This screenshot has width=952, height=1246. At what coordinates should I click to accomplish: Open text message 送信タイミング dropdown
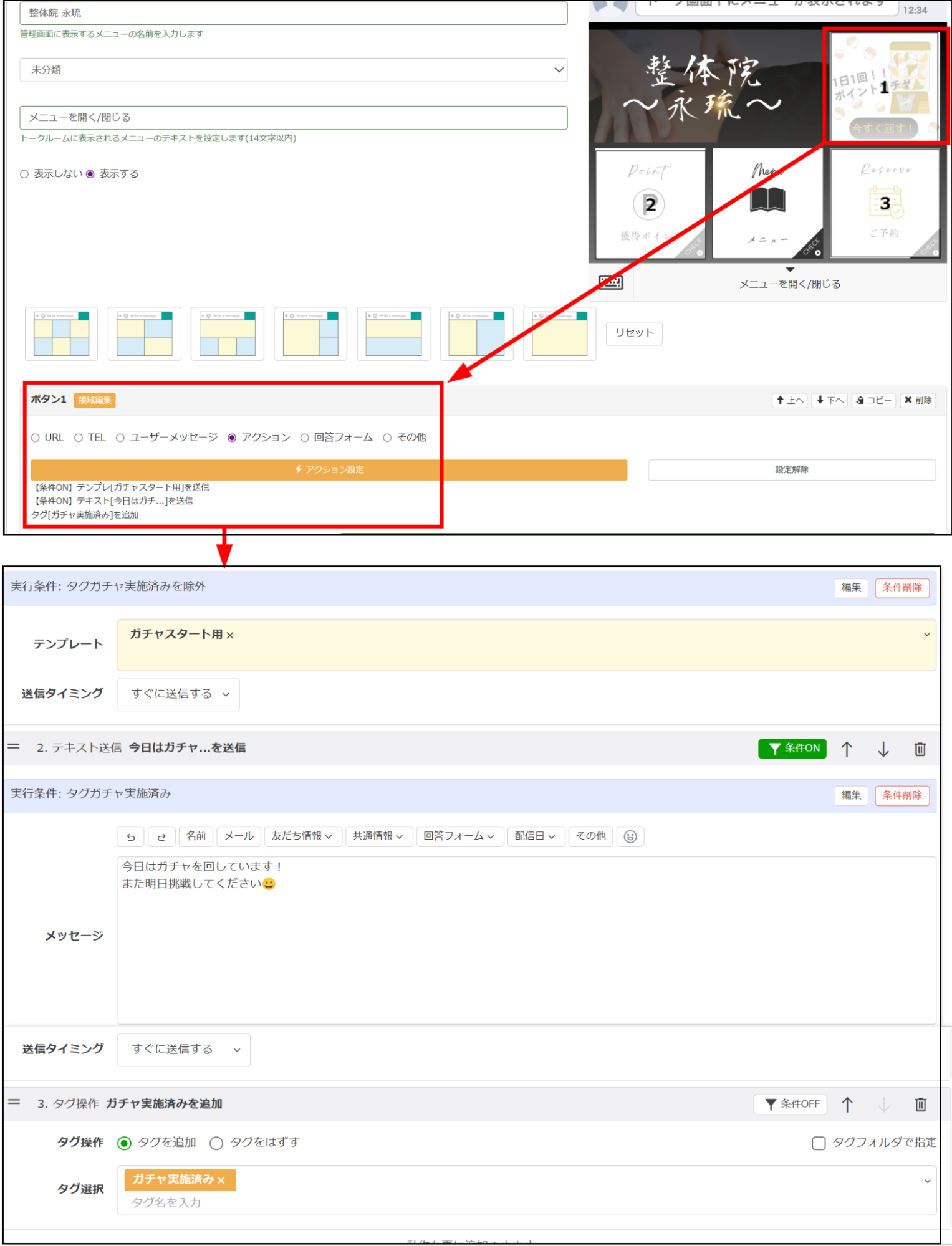(184, 1050)
